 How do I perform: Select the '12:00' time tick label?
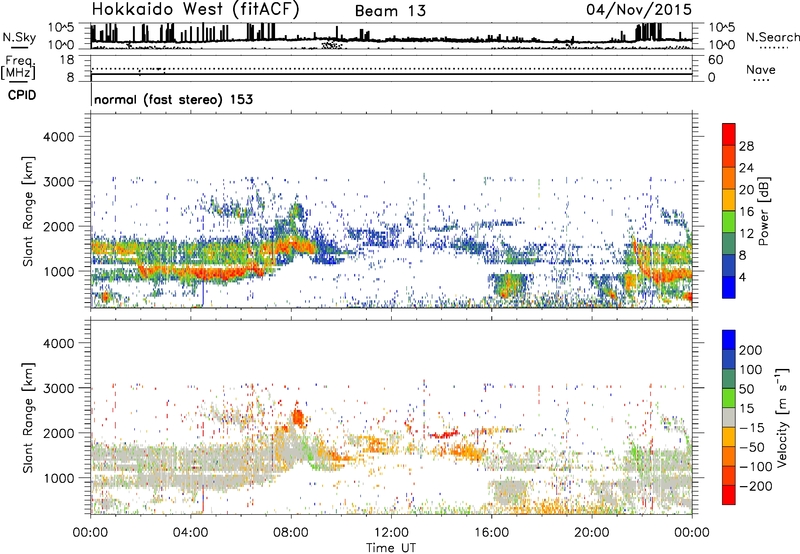point(391,533)
